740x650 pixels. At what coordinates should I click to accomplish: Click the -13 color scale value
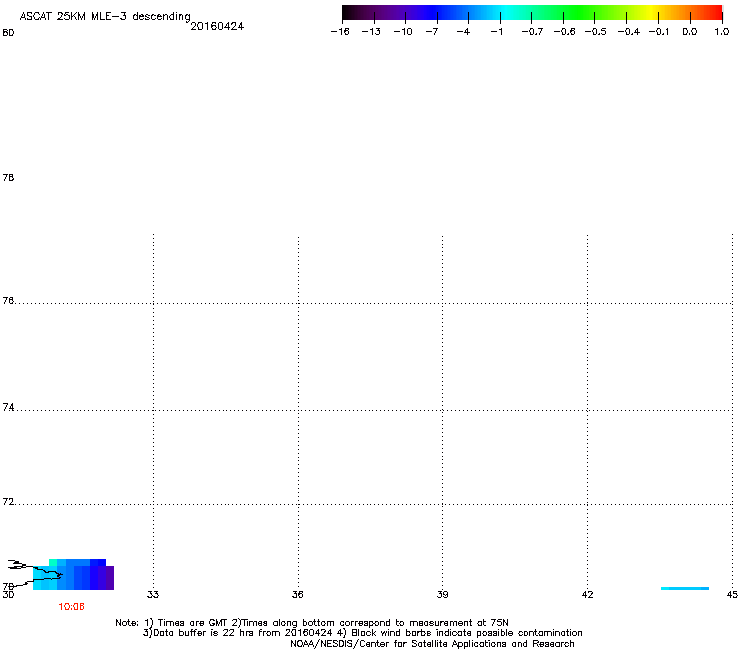point(371,32)
